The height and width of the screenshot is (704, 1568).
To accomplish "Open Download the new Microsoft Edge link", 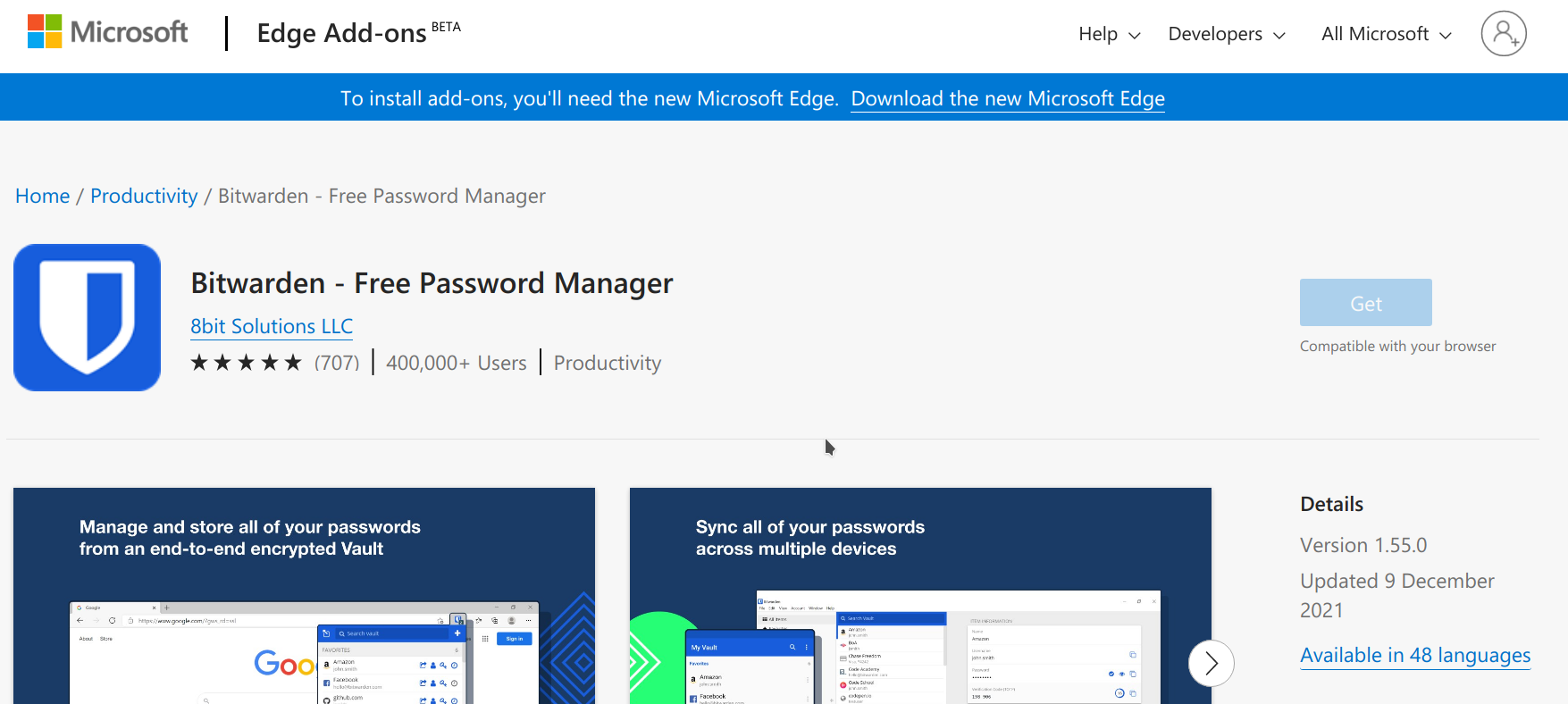I will click(x=1008, y=98).
